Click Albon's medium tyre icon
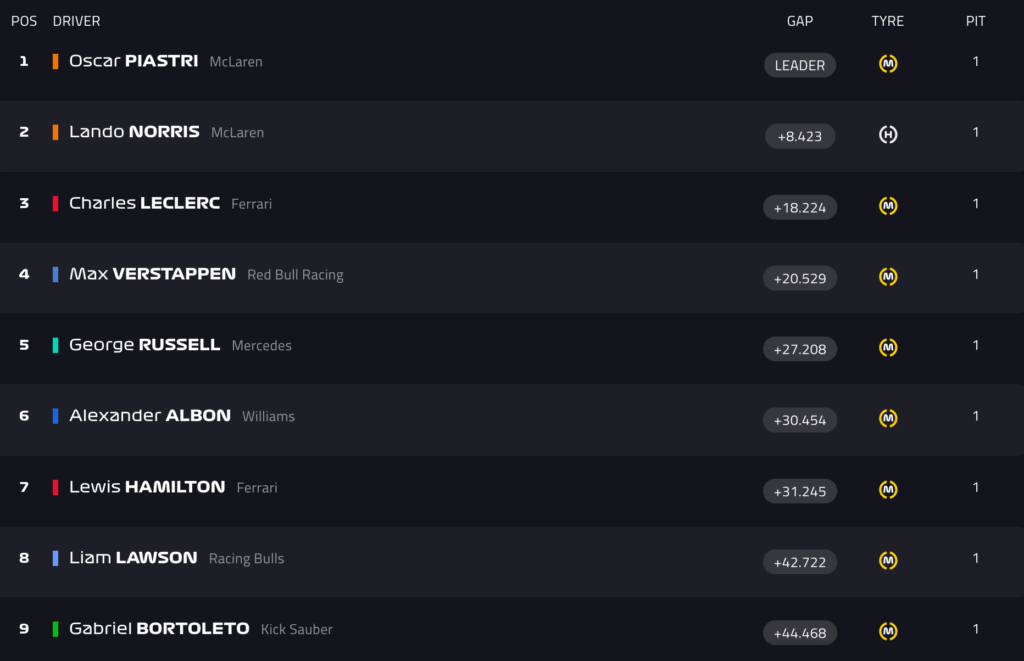Screen dimensions: 1024x661 coord(888,419)
